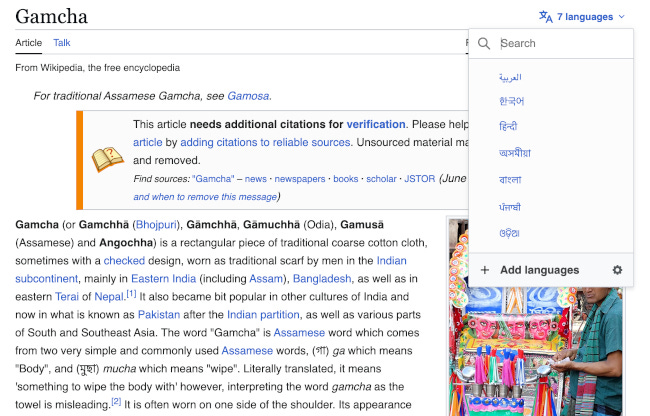
Task: Open the Assamese link after 'Gamcha' is
Action: [x=299, y=333]
